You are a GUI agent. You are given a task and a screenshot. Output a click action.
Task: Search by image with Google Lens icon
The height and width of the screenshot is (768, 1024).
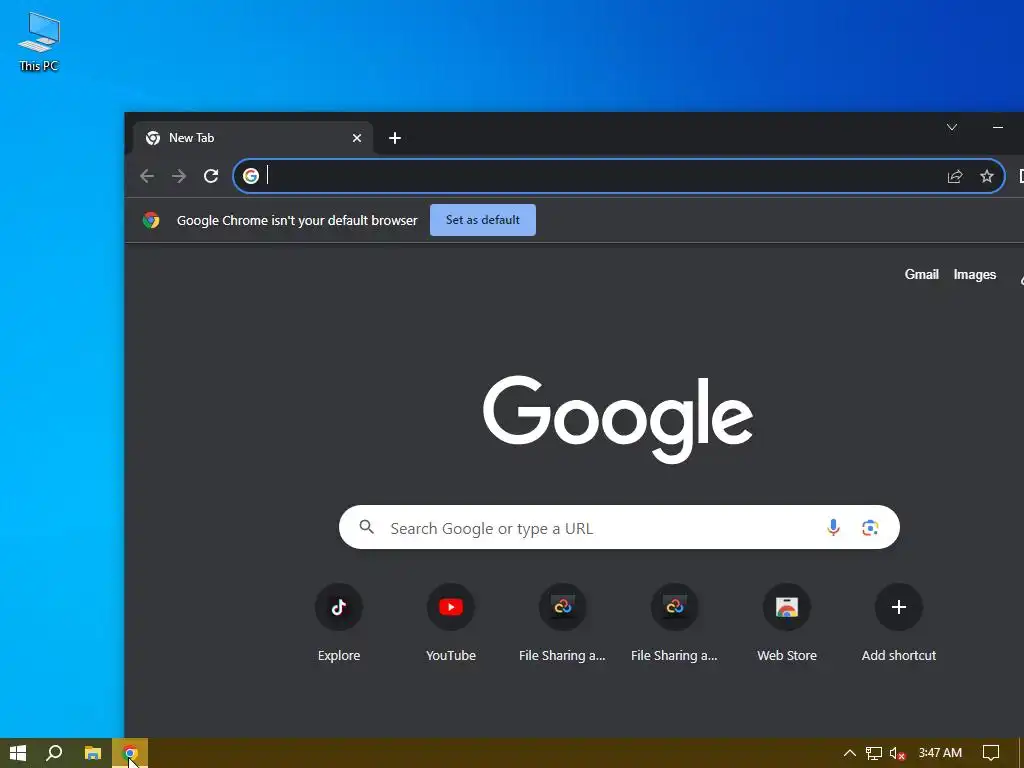(x=870, y=528)
